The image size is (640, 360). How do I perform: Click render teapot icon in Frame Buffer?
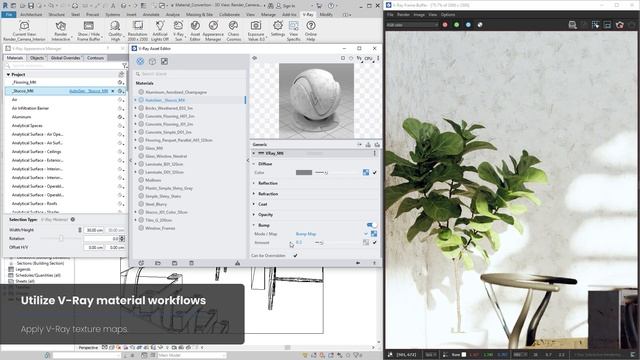point(620,25)
